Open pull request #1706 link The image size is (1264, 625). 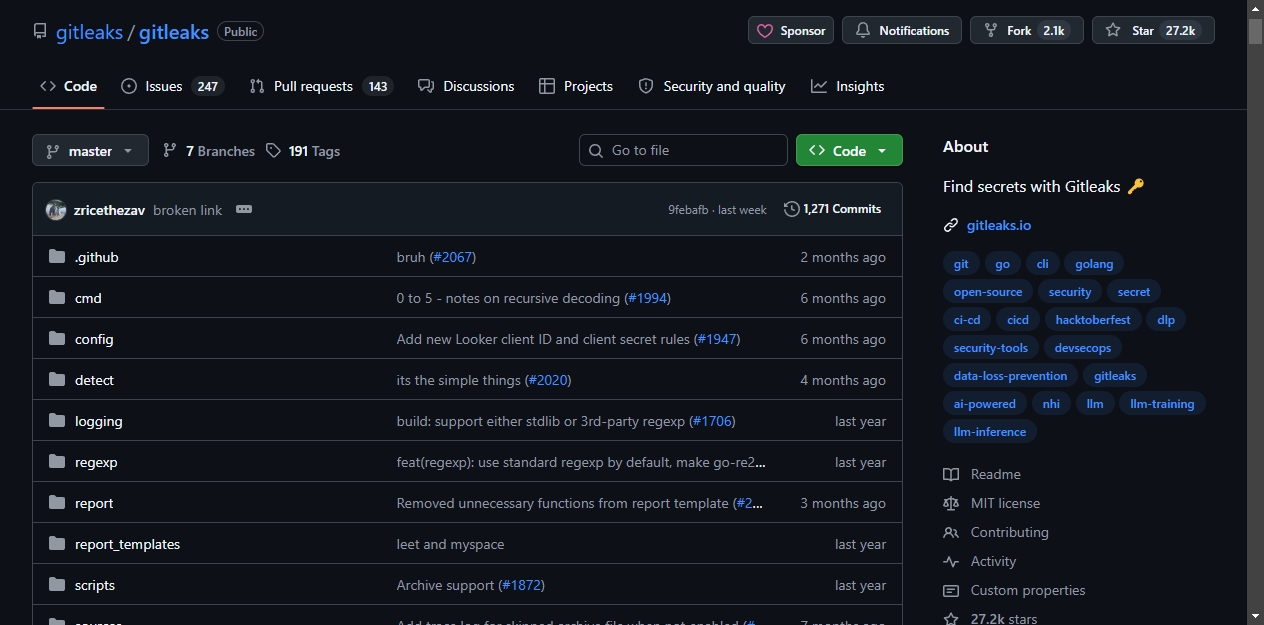click(x=712, y=421)
